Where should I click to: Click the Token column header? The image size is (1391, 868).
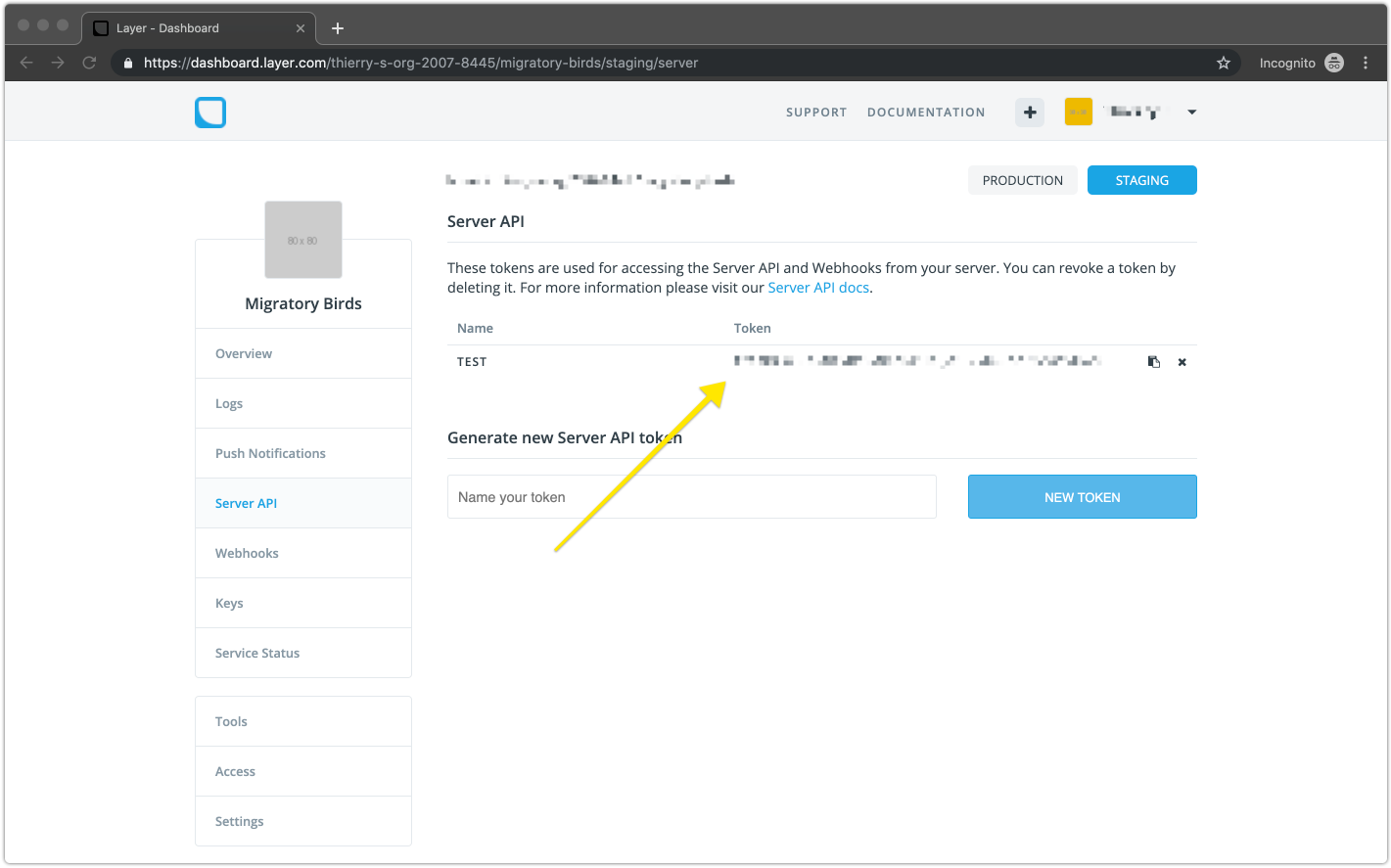(753, 328)
